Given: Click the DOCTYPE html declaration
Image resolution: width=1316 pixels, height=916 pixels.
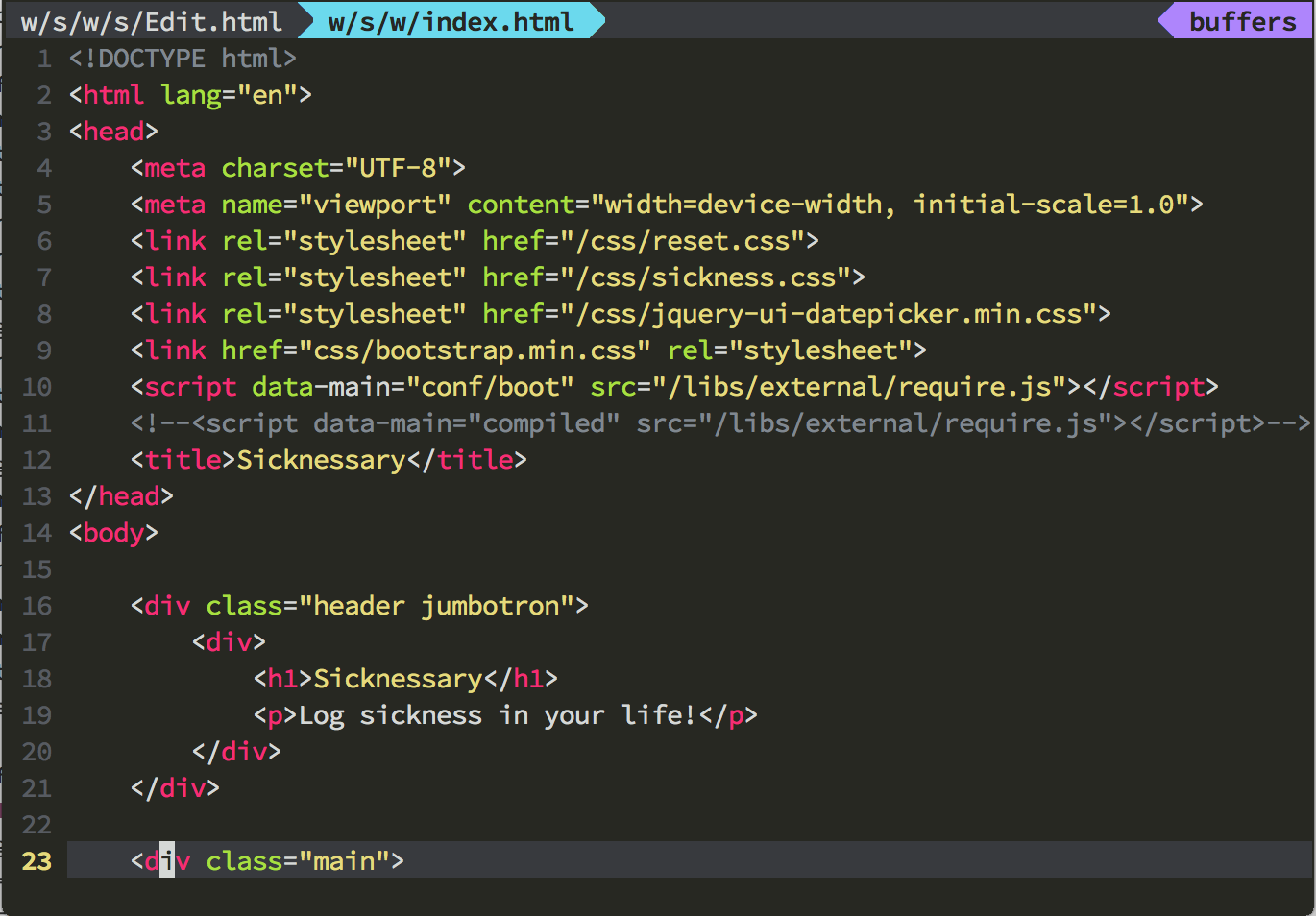Looking at the screenshot, I should 183,59.
